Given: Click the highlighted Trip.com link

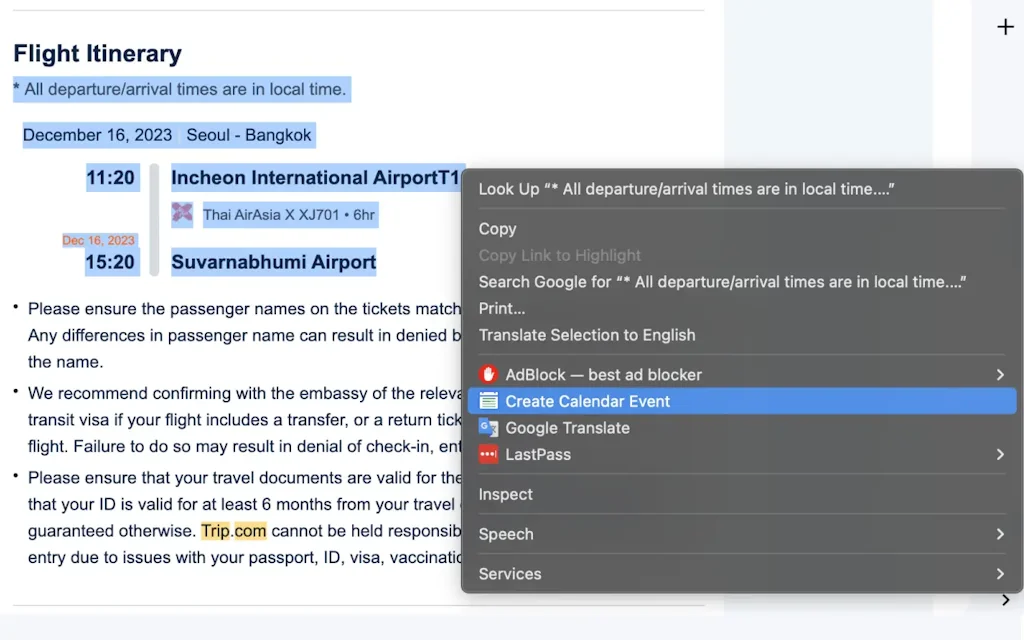Looking at the screenshot, I should click(x=232, y=531).
